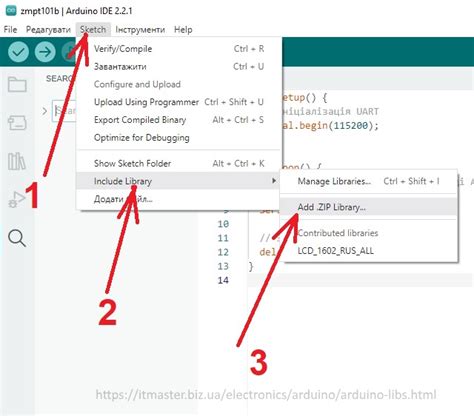Open the Інструменти menu
The height and width of the screenshot is (416, 474).
pyautogui.click(x=140, y=30)
